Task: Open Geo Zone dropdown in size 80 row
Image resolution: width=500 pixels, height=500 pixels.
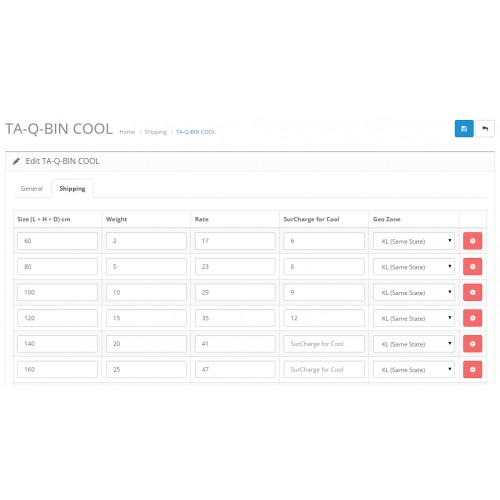Action: [414, 267]
